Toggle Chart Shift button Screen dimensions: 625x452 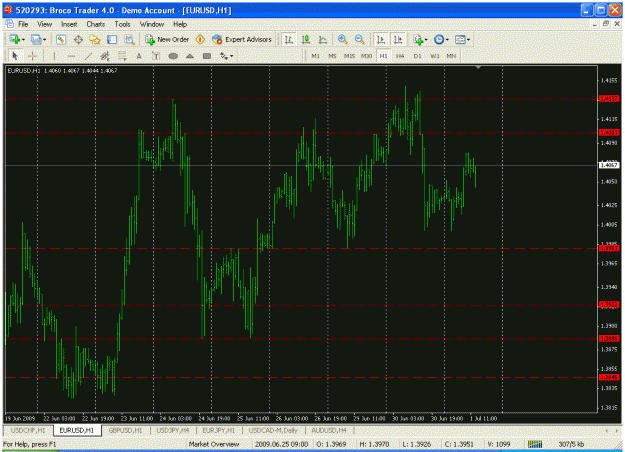tap(398, 39)
